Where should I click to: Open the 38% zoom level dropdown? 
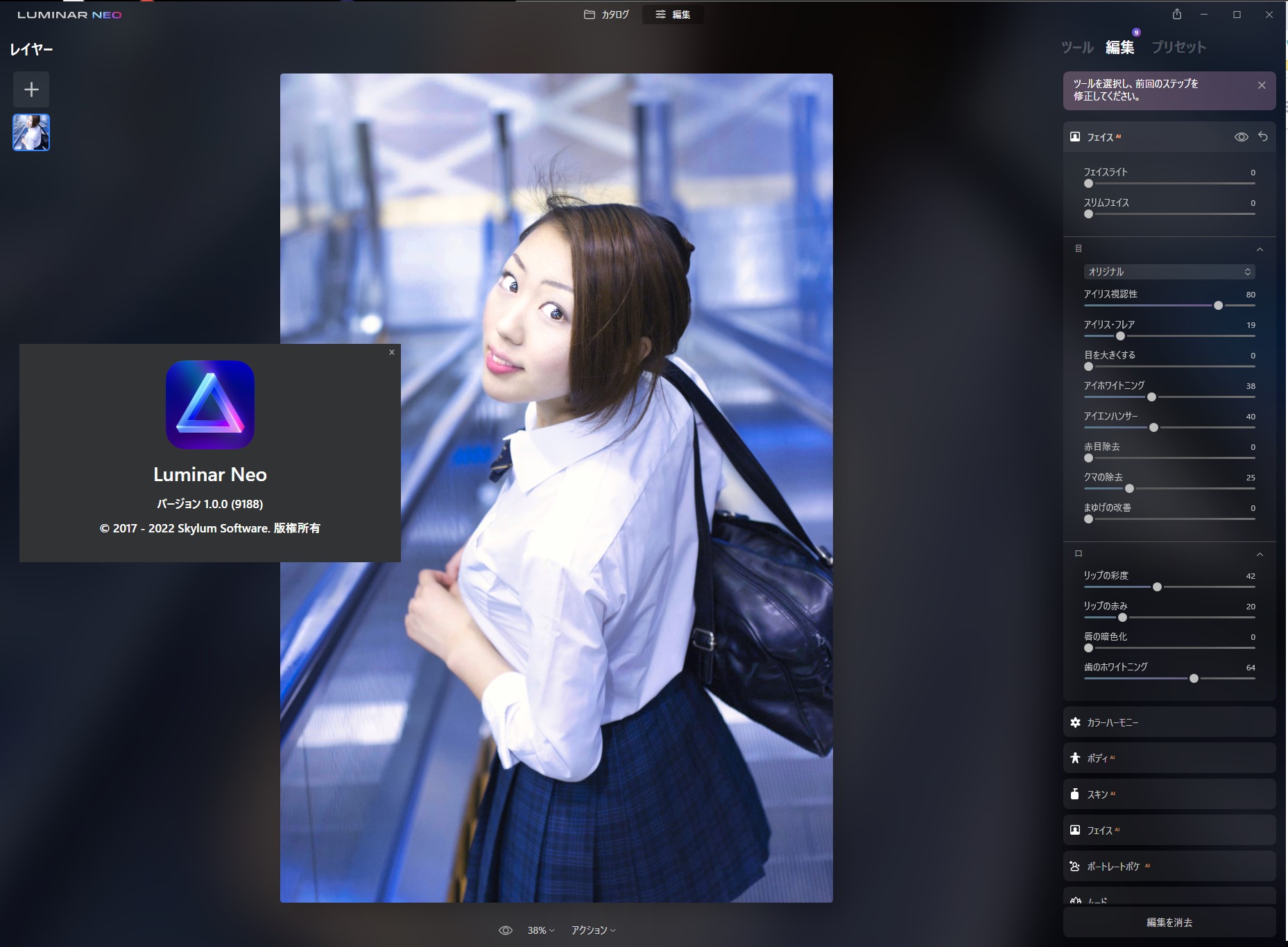click(x=541, y=930)
